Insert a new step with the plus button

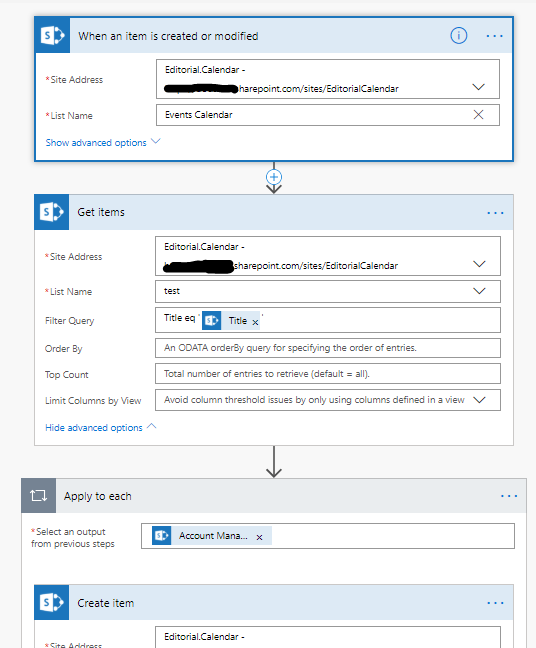tap(274, 177)
